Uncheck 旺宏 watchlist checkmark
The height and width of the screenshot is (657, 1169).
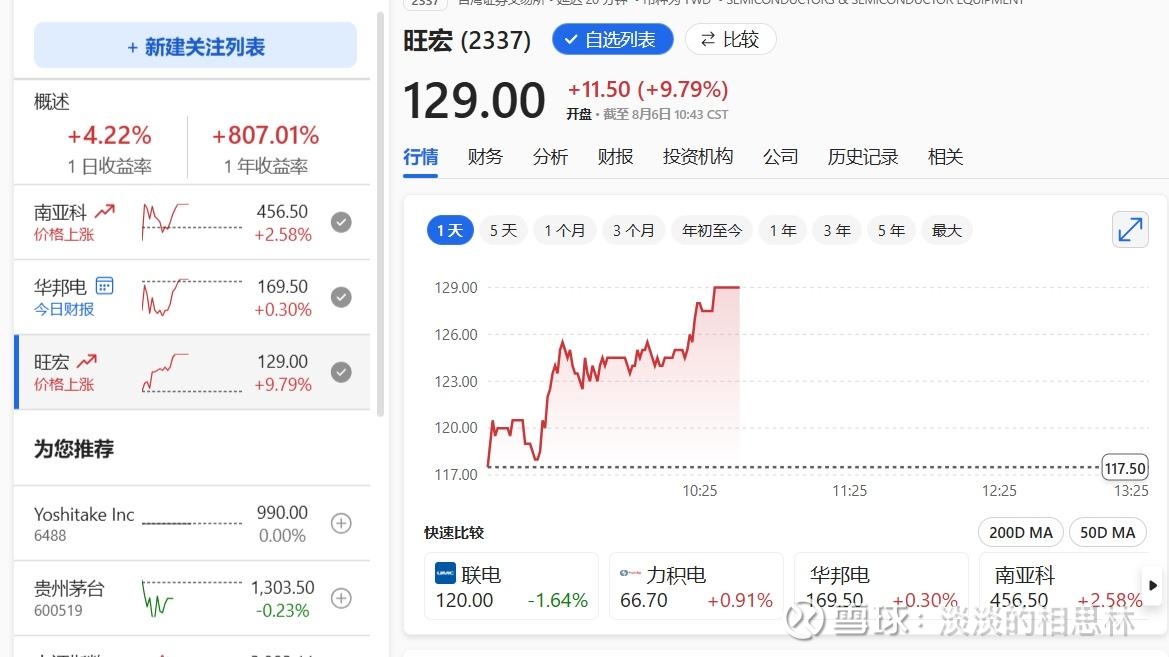[x=341, y=372]
